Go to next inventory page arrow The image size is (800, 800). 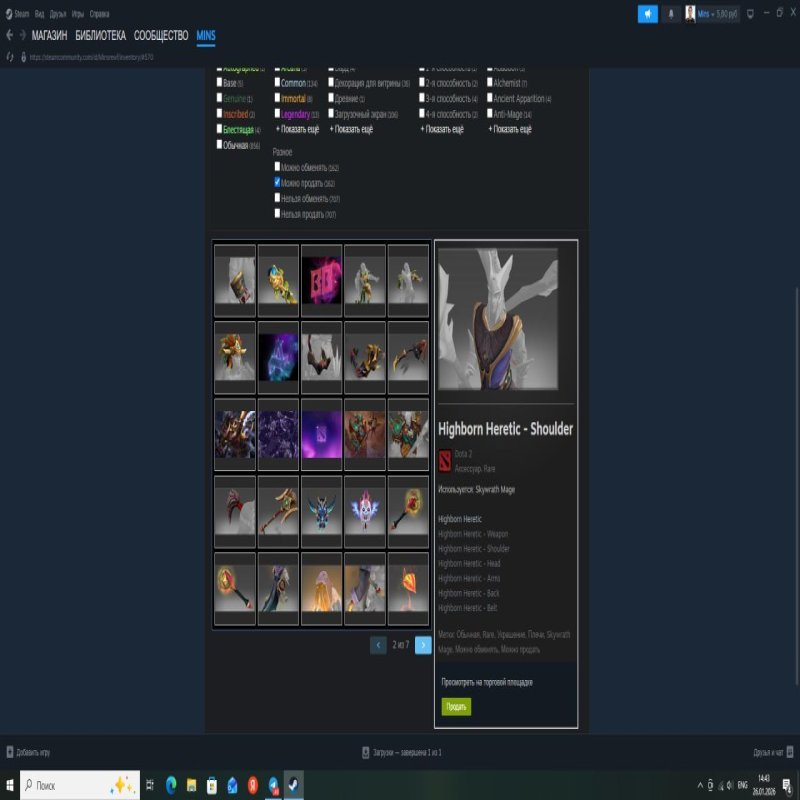(423, 645)
